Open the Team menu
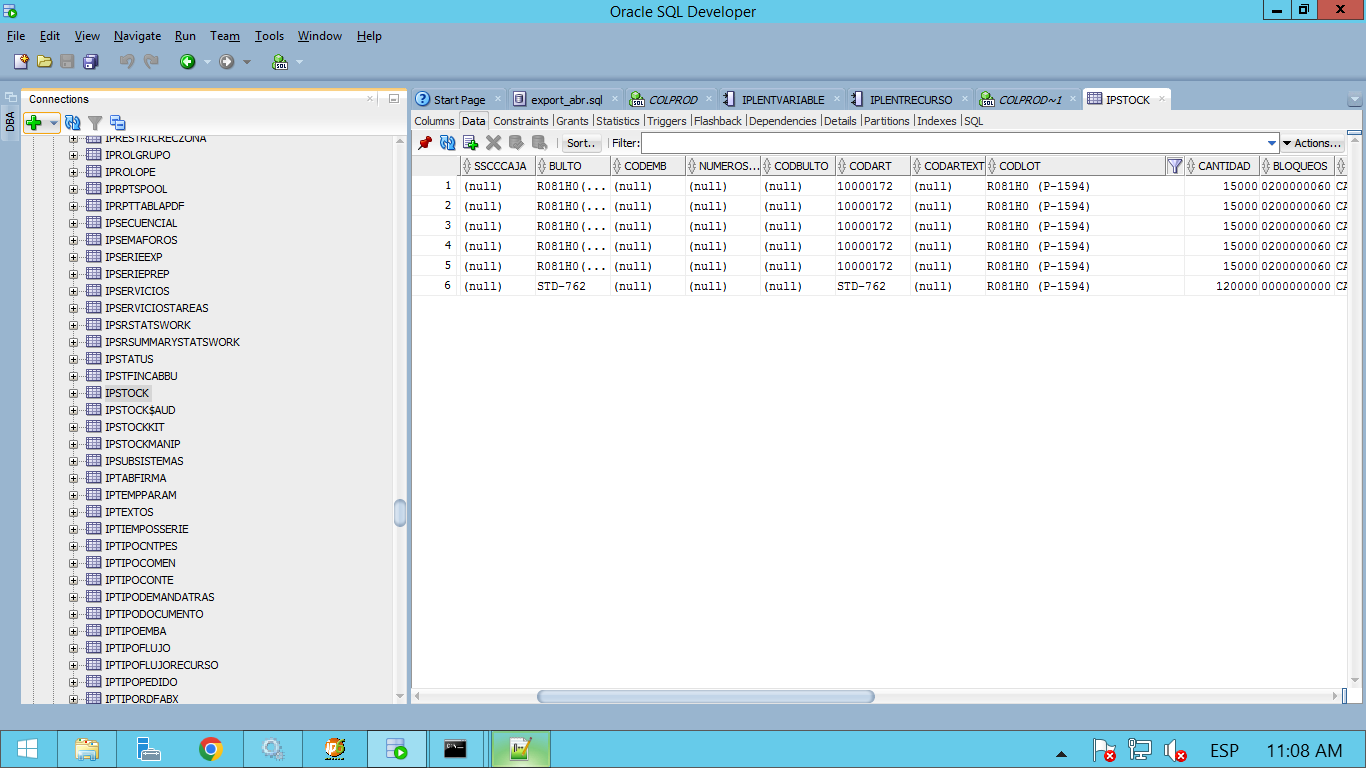This screenshot has height=768, width=1366. click(225, 36)
